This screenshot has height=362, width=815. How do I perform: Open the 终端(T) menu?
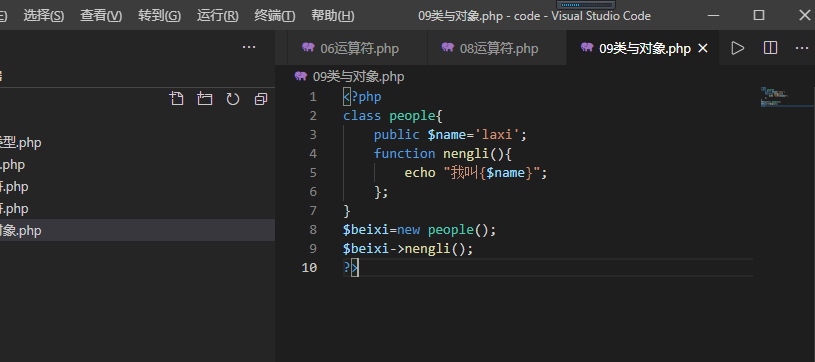tap(275, 16)
